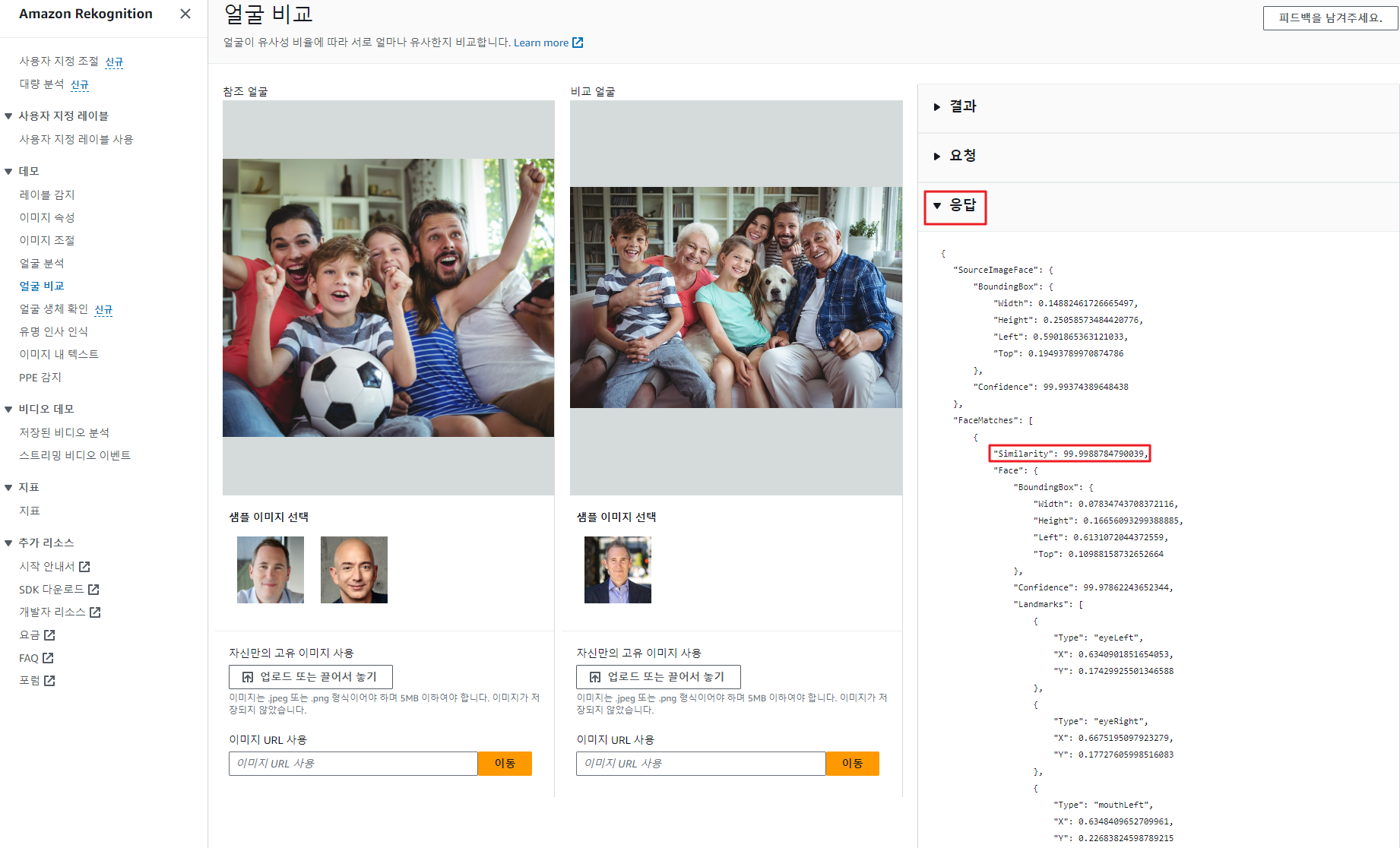Open 스트리밍 비디오 이벤트

pos(74,455)
